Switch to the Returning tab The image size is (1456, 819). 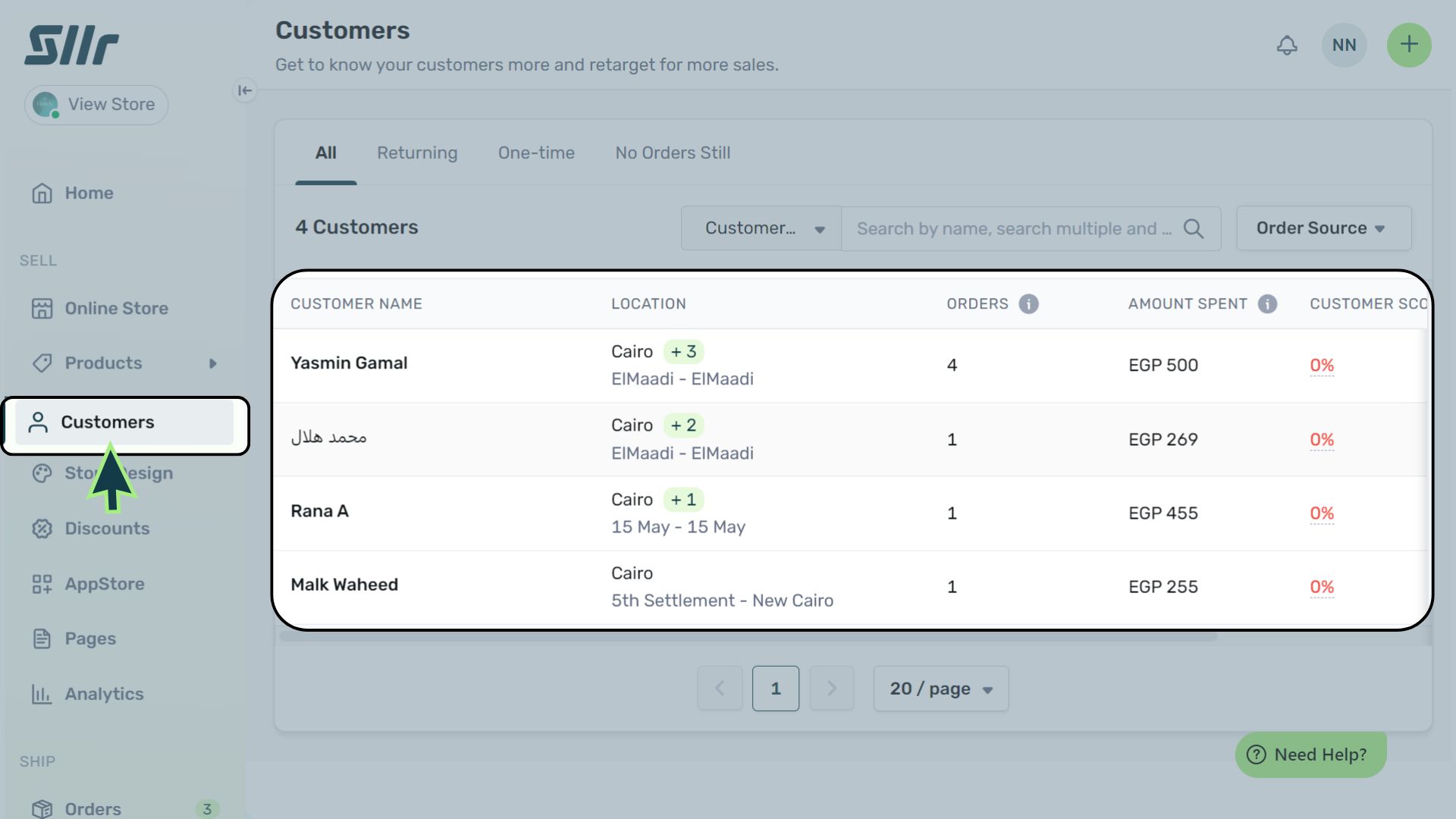click(x=417, y=153)
